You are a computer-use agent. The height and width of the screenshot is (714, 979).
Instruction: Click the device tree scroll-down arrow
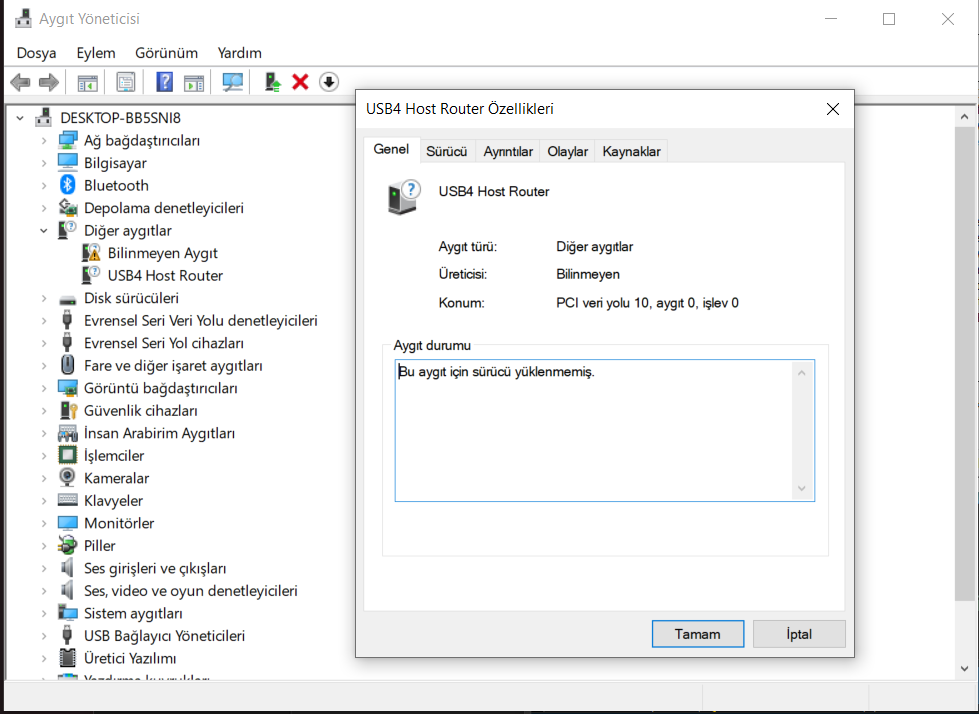965,668
